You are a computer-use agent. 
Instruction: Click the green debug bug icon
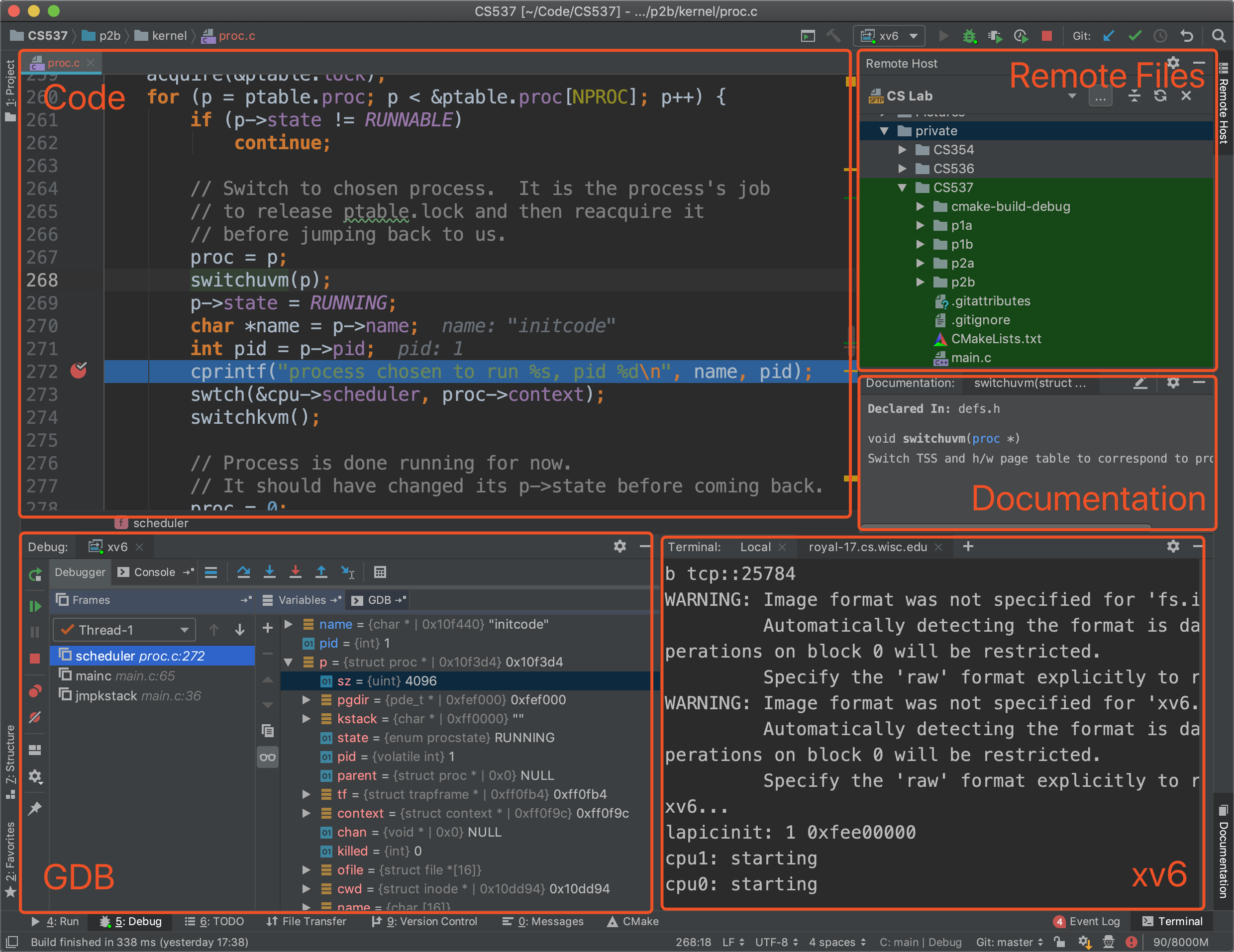coord(969,36)
